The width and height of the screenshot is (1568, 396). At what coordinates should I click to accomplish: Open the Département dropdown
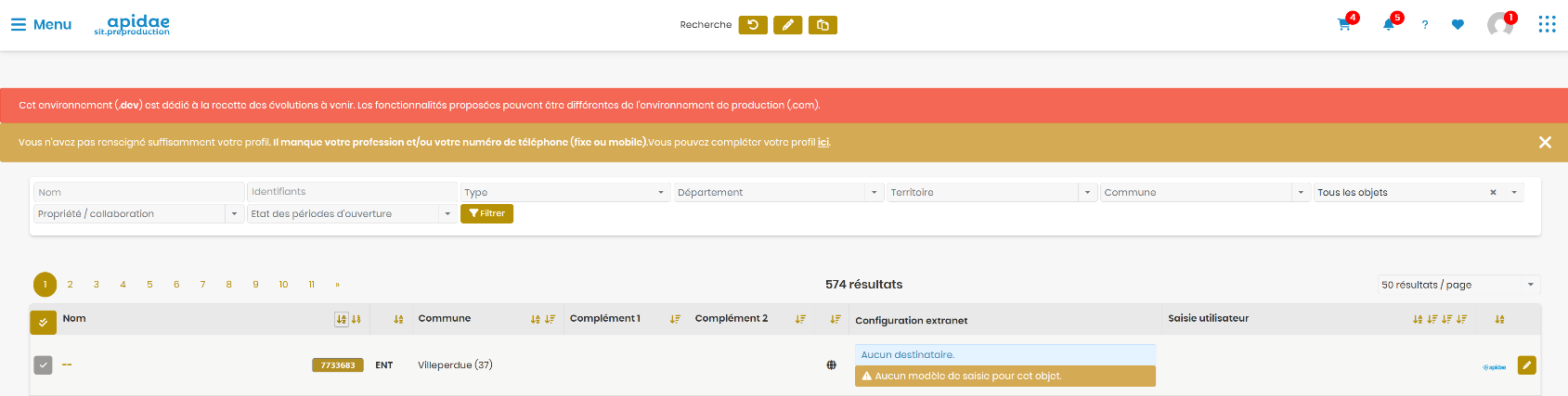click(x=779, y=192)
